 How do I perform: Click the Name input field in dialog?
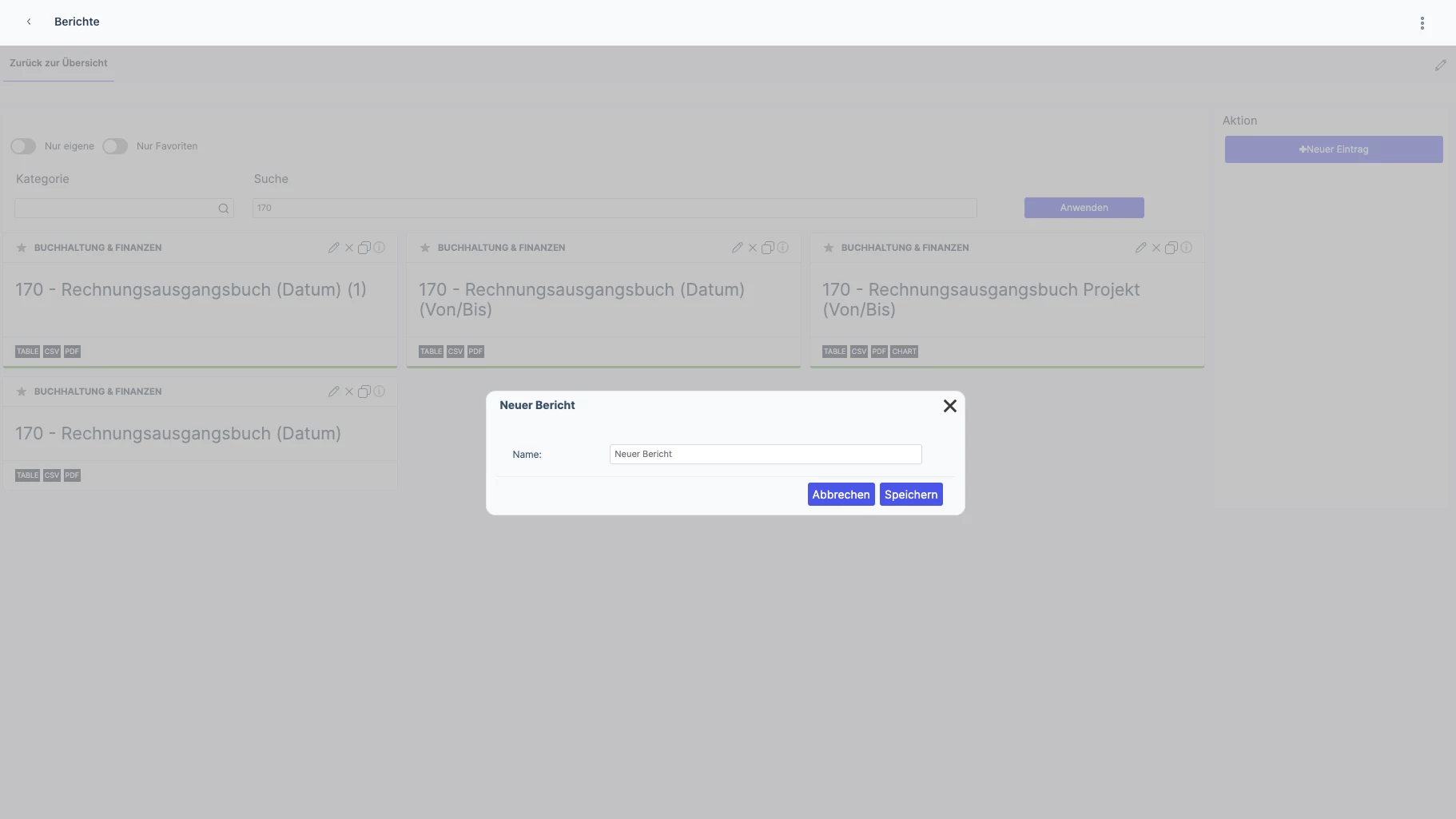pyautogui.click(x=766, y=454)
